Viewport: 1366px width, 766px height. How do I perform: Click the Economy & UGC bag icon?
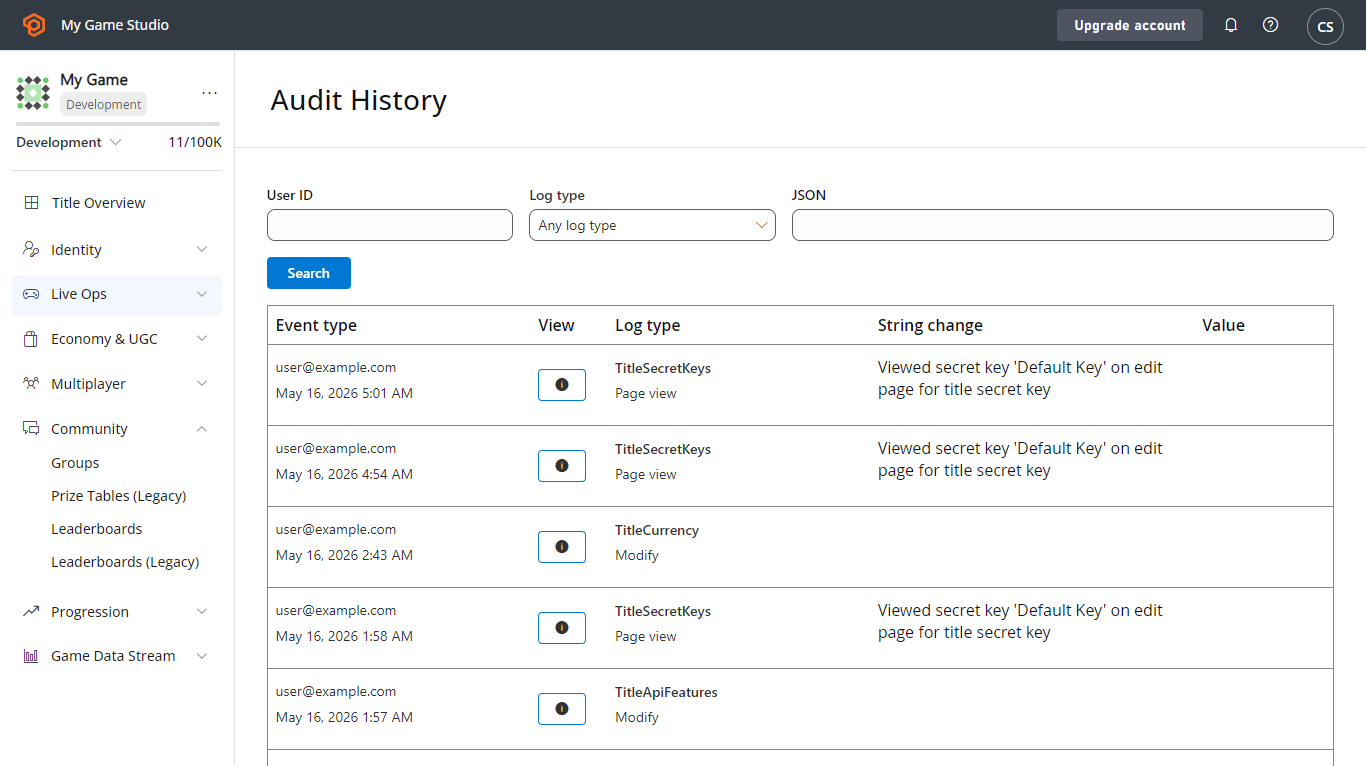coord(31,339)
